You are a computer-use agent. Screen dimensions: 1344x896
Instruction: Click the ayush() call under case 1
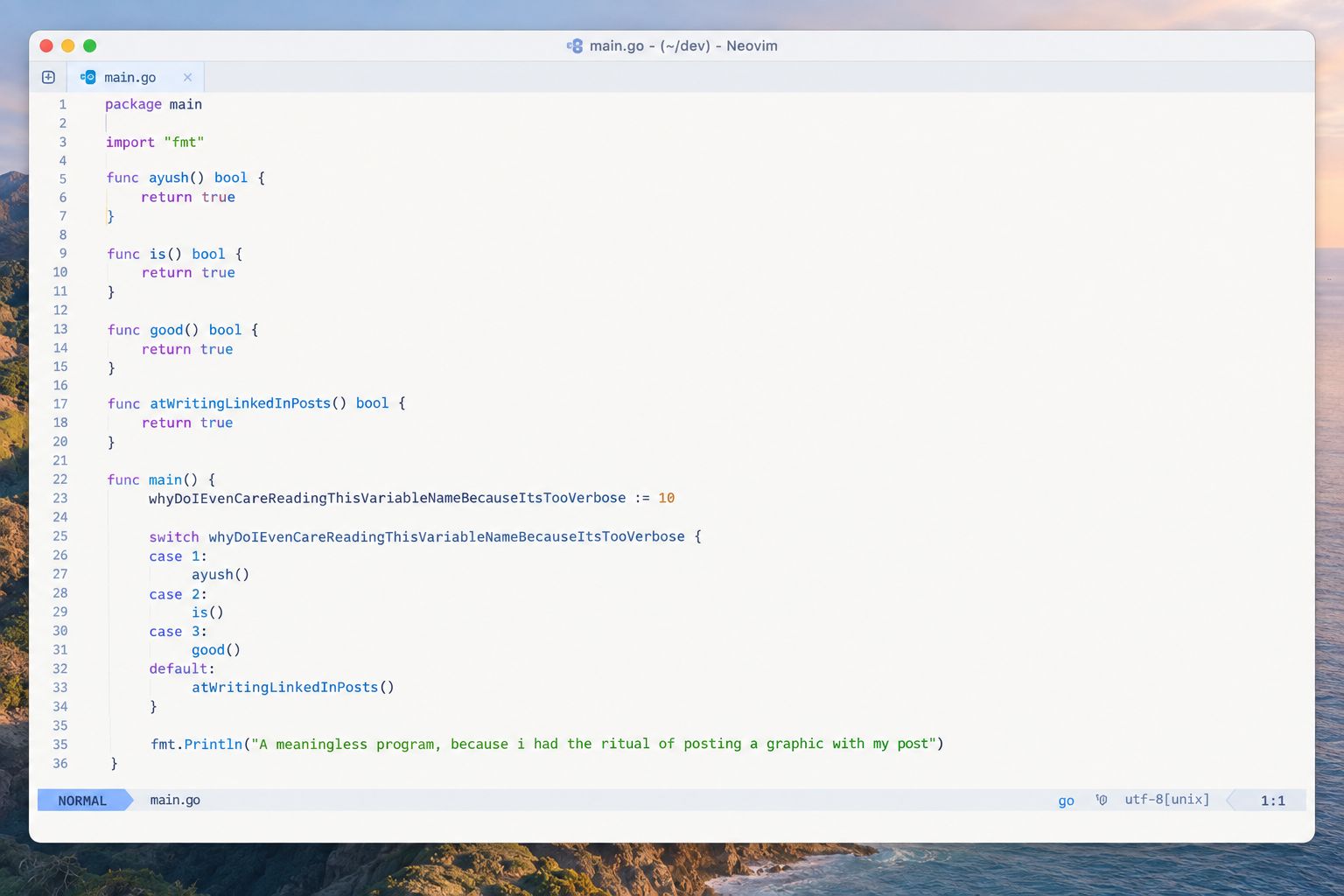tap(220, 575)
